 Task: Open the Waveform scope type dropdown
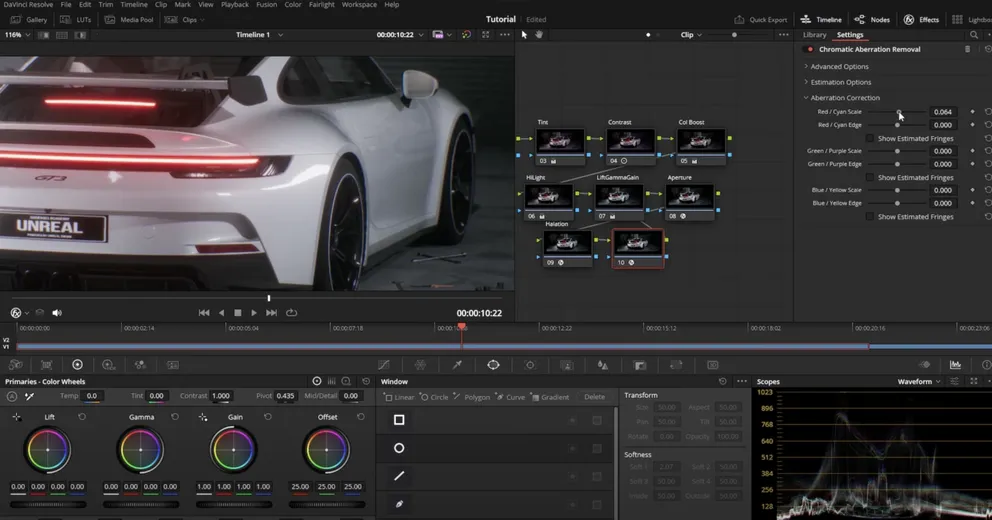(919, 381)
